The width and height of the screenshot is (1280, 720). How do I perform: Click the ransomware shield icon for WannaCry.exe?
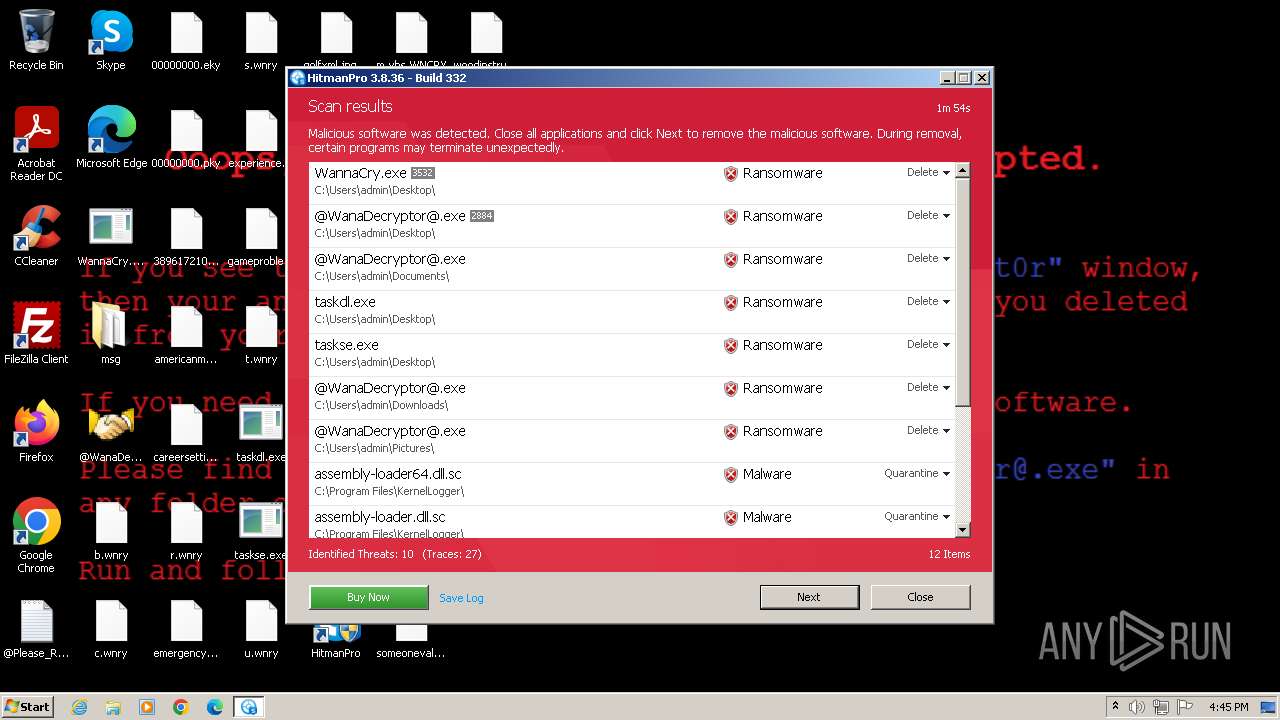731,174
